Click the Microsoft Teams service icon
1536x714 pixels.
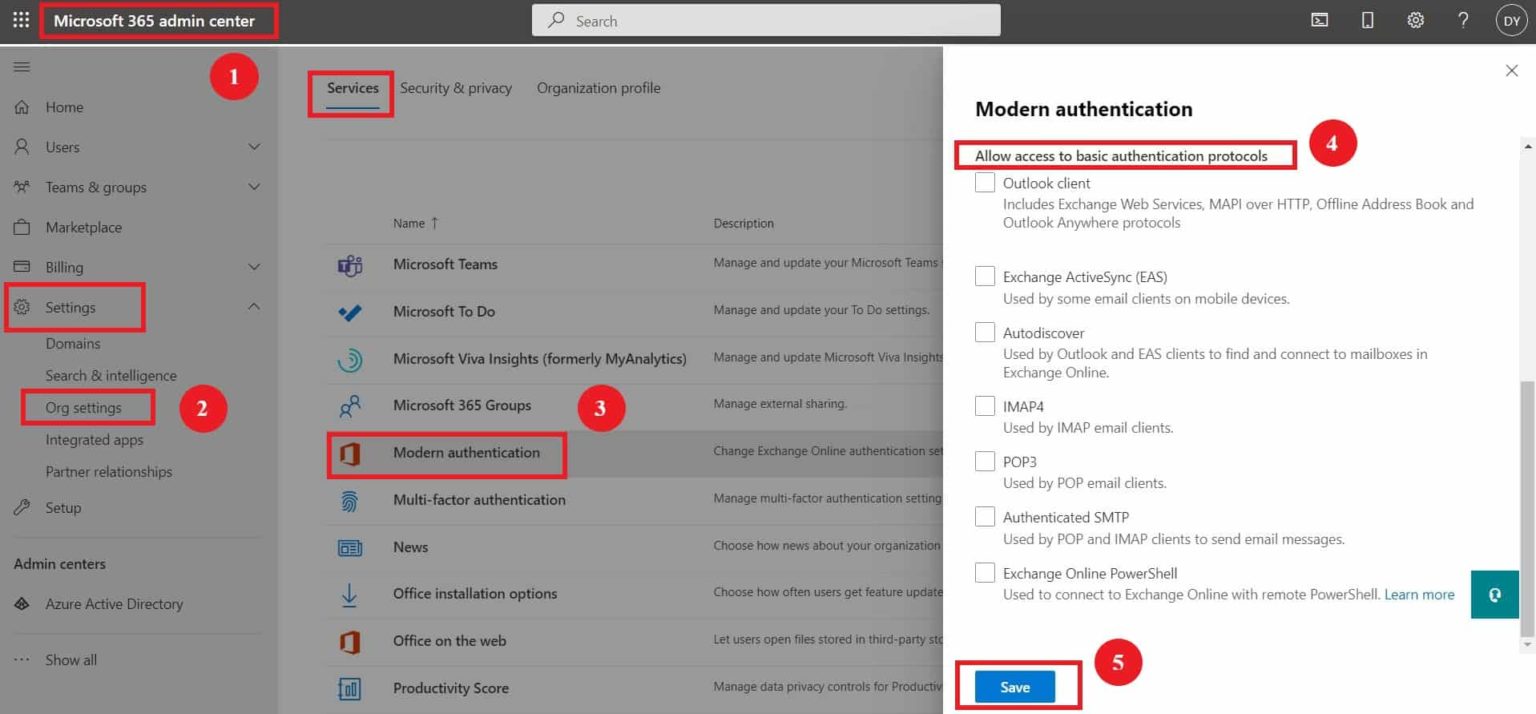click(x=349, y=264)
